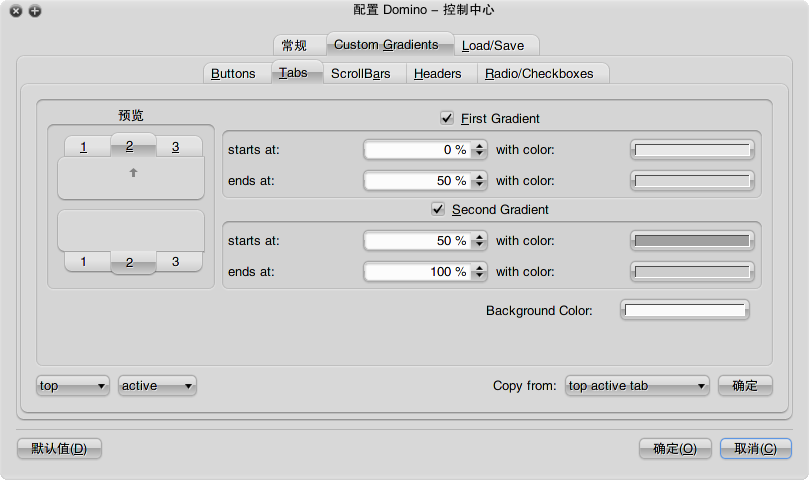Click preview bottom tab 1
Viewport: 809px width, 480px height.
coord(87,261)
